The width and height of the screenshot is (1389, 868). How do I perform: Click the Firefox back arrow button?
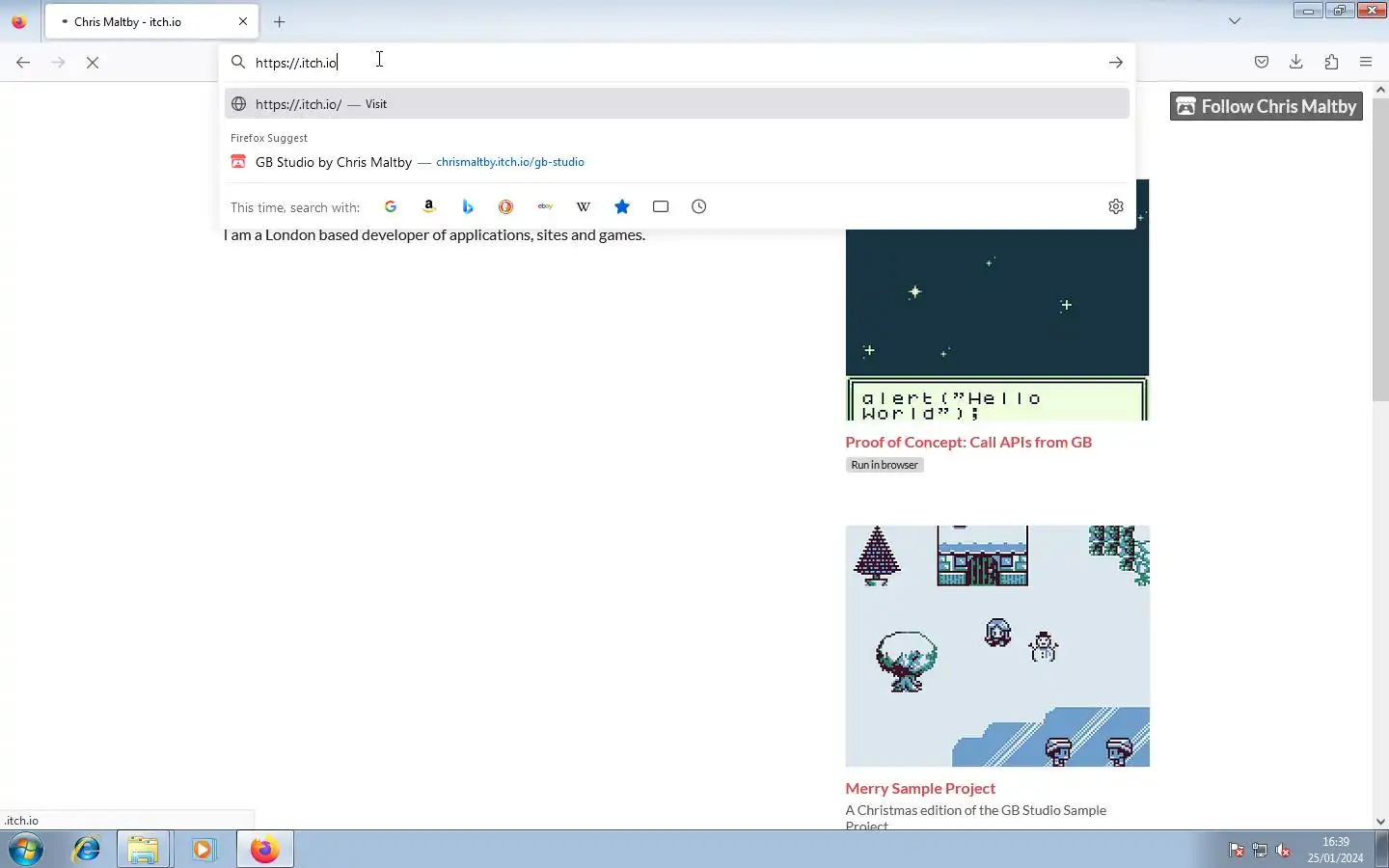[23, 62]
